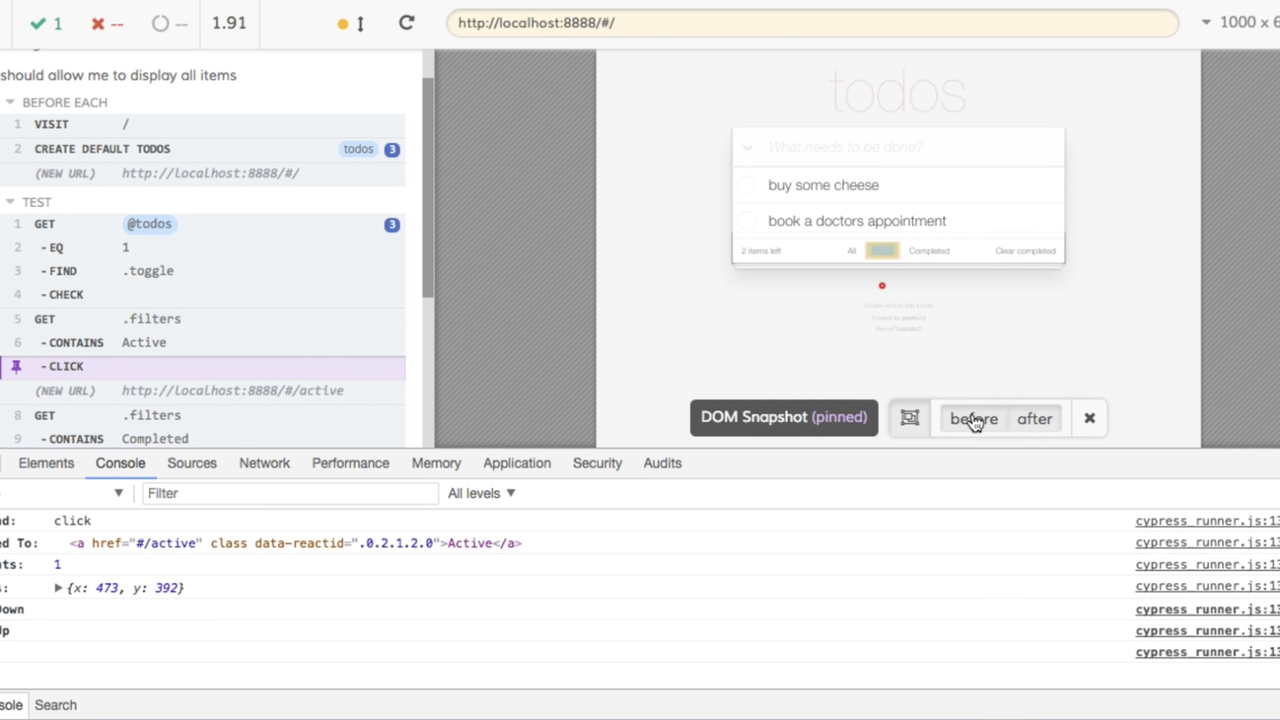
Task: Close the pinned DOM snapshot
Action: [1089, 418]
